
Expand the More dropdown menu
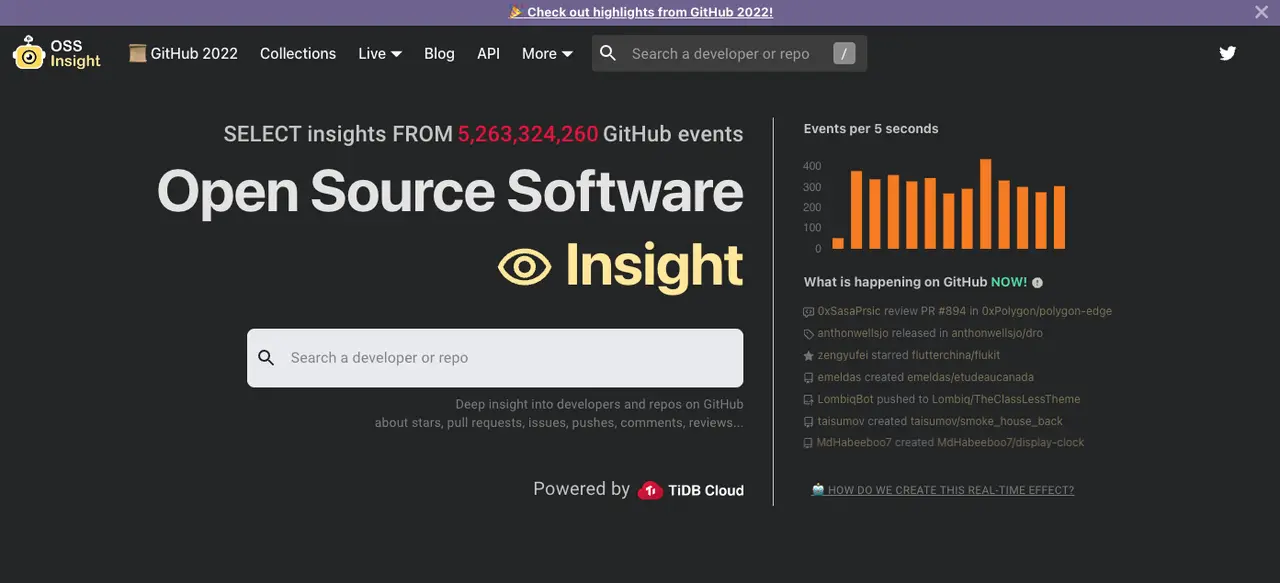pos(547,54)
